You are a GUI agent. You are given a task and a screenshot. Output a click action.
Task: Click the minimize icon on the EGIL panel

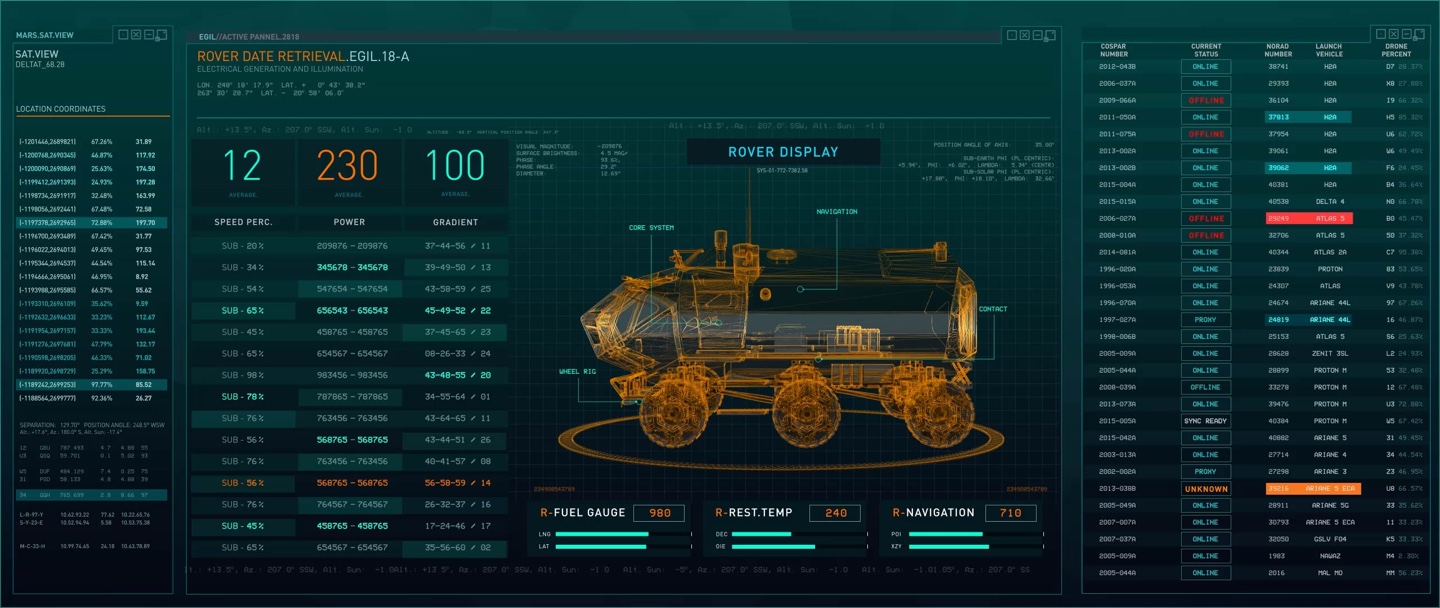tap(1037, 33)
